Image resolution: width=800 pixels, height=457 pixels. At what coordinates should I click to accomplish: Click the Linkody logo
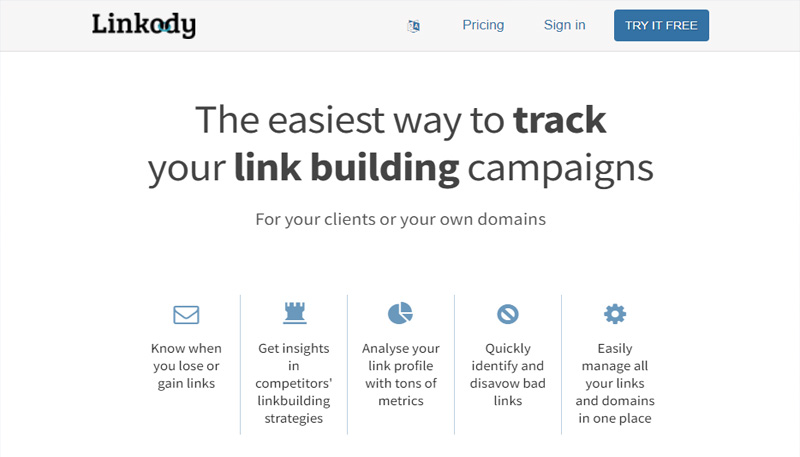click(x=143, y=25)
